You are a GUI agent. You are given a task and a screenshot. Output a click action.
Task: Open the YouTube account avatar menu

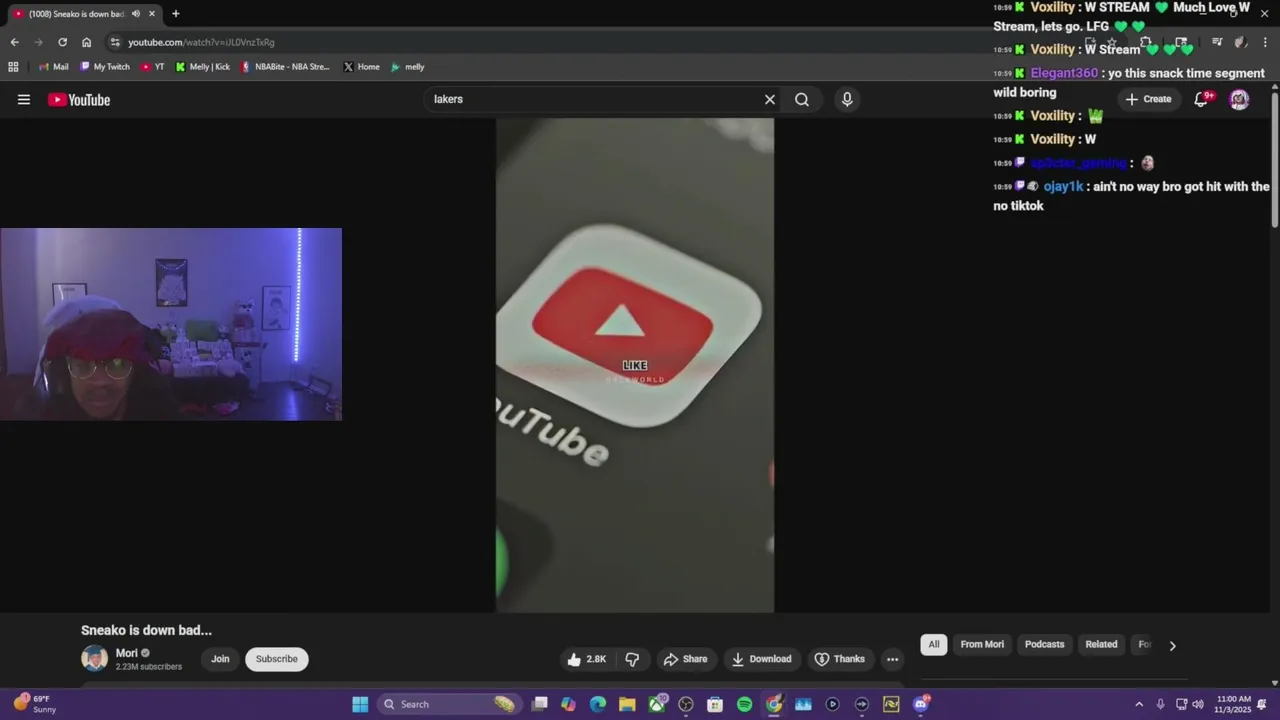[1239, 99]
